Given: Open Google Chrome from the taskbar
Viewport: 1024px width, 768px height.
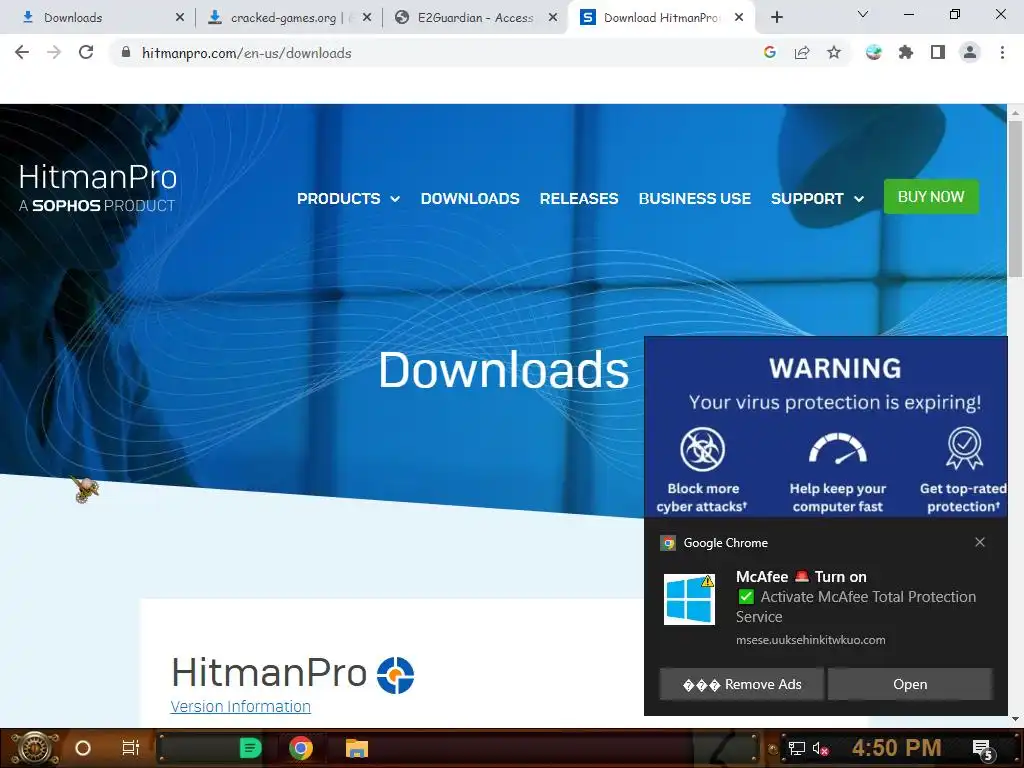Looking at the screenshot, I should pos(301,748).
